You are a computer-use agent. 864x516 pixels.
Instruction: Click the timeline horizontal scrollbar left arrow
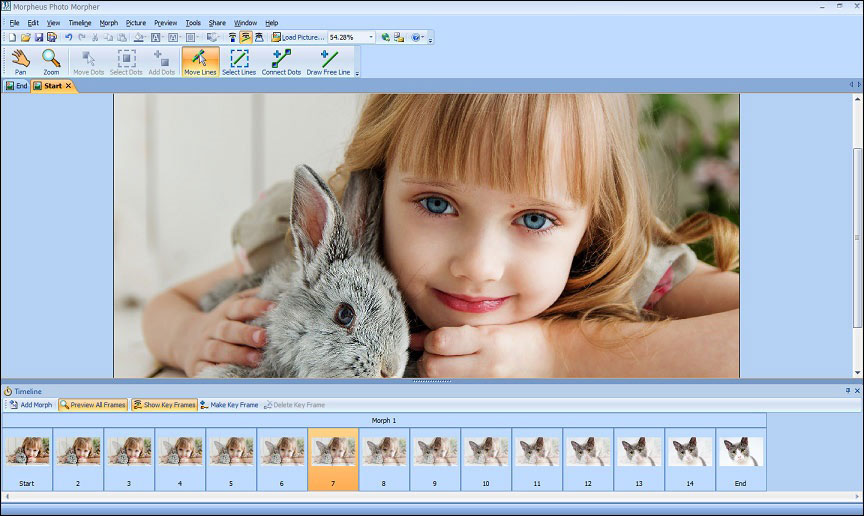coord(7,496)
